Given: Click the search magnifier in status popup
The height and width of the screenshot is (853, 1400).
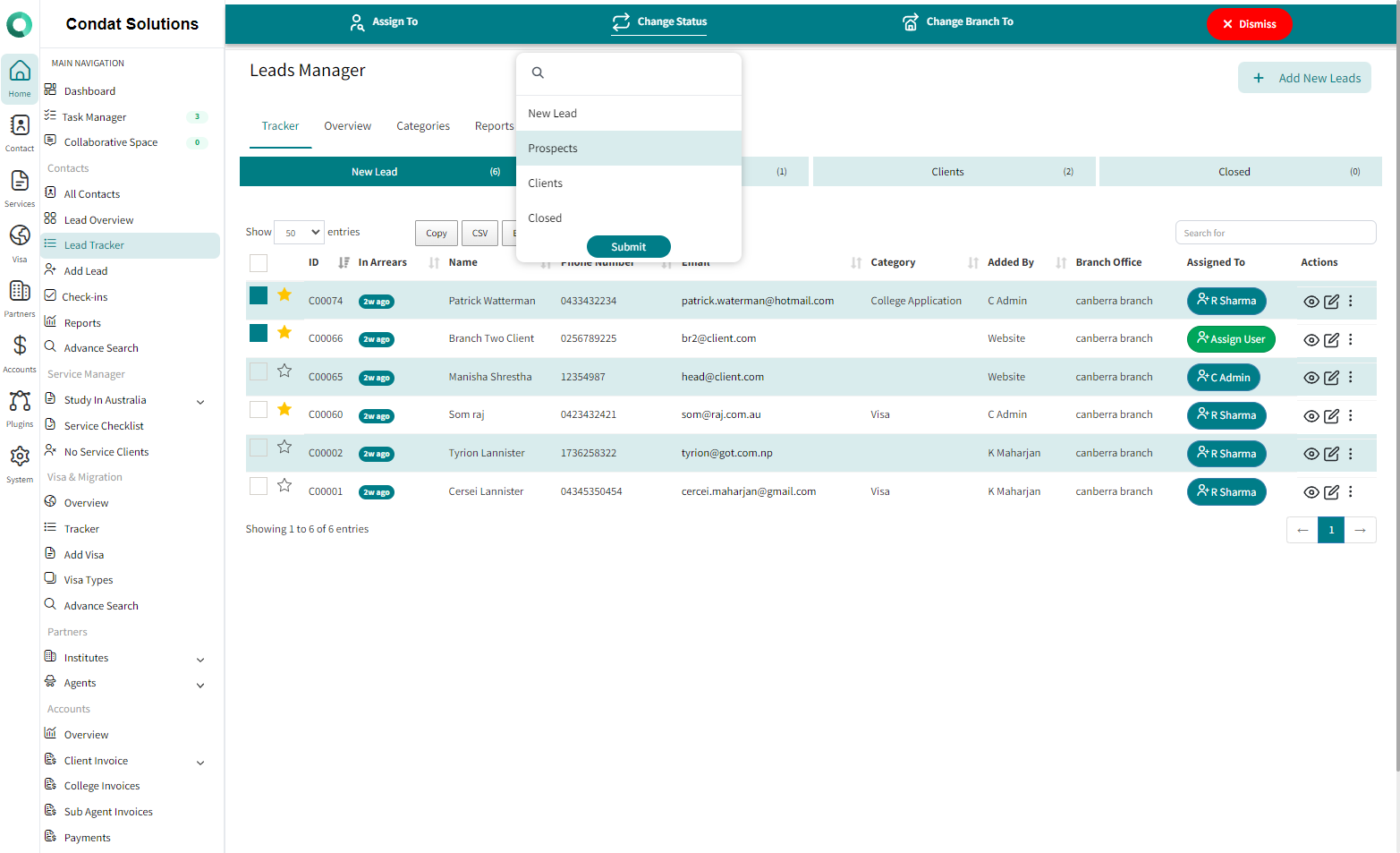Looking at the screenshot, I should (x=538, y=73).
